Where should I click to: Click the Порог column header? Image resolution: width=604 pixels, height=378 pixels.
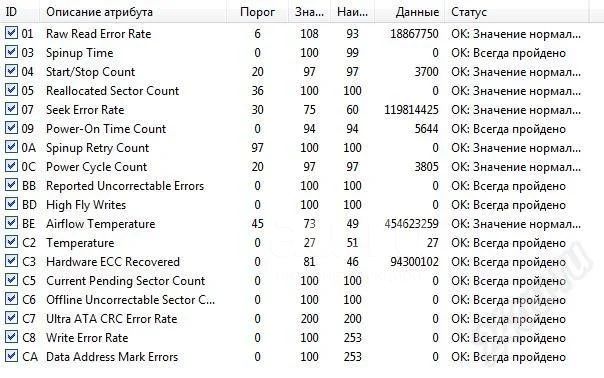(x=257, y=12)
